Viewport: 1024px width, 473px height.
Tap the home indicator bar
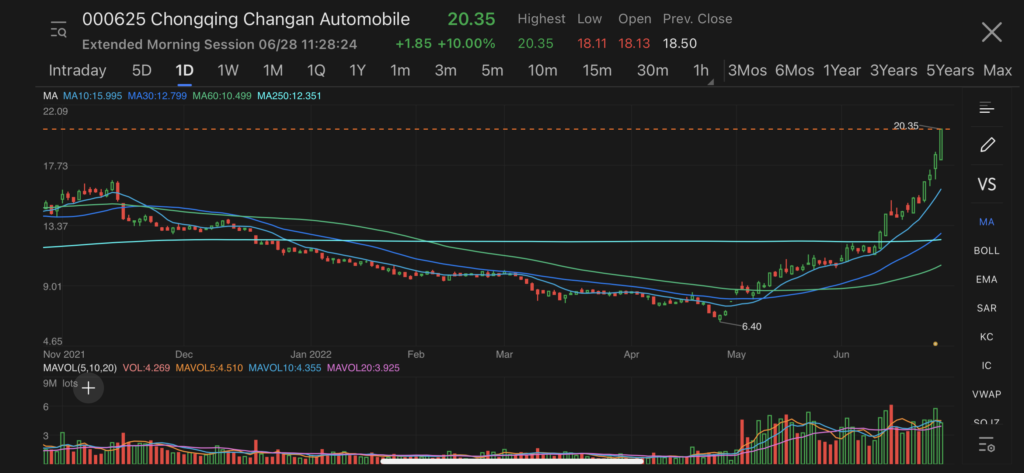click(x=512, y=461)
